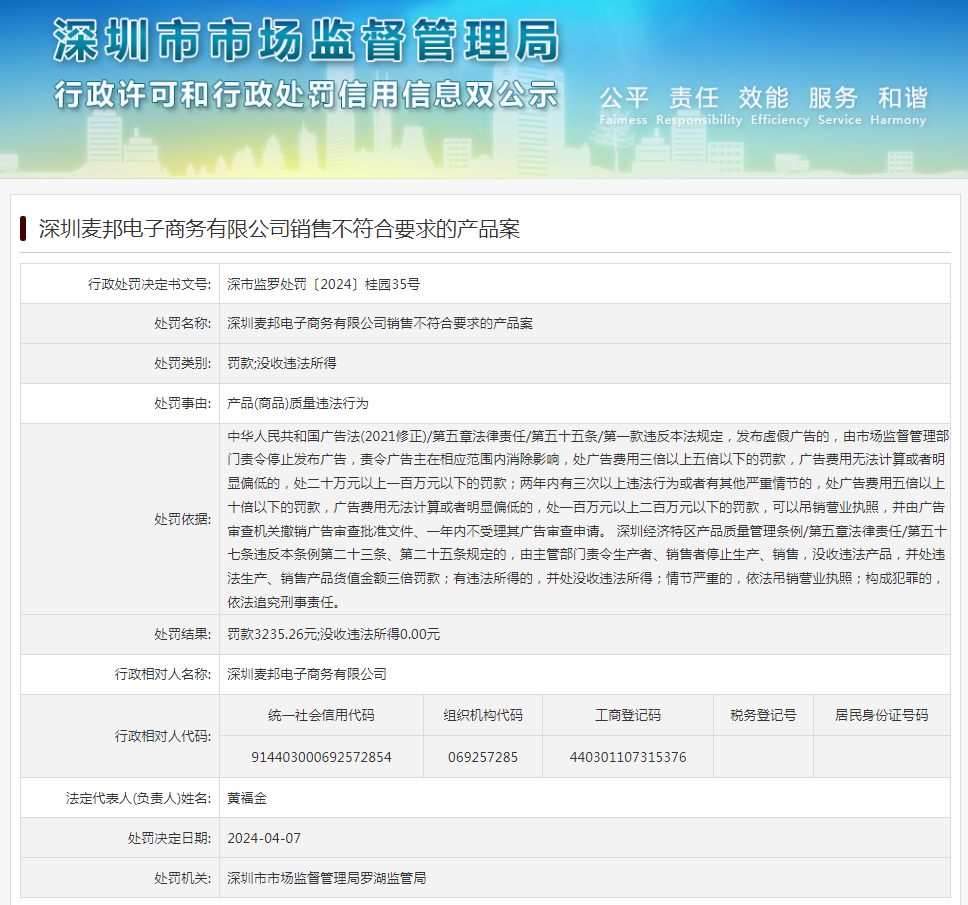Click the 工商登记码 column header
The image size is (968, 905).
click(x=628, y=715)
